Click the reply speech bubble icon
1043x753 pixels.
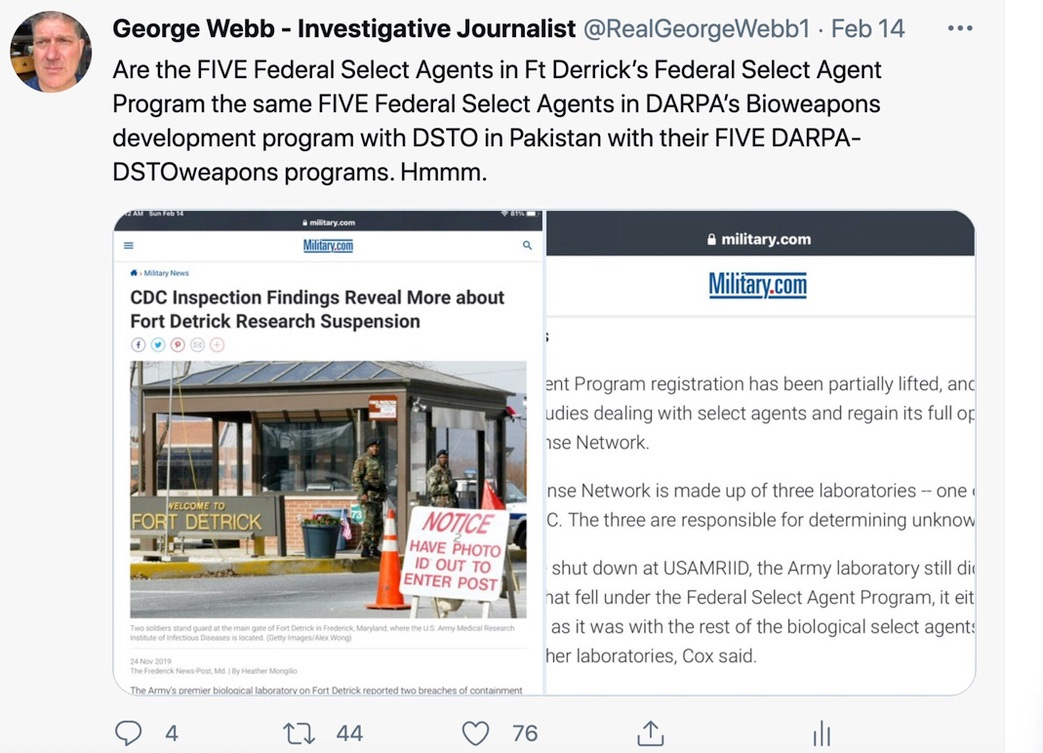point(128,733)
